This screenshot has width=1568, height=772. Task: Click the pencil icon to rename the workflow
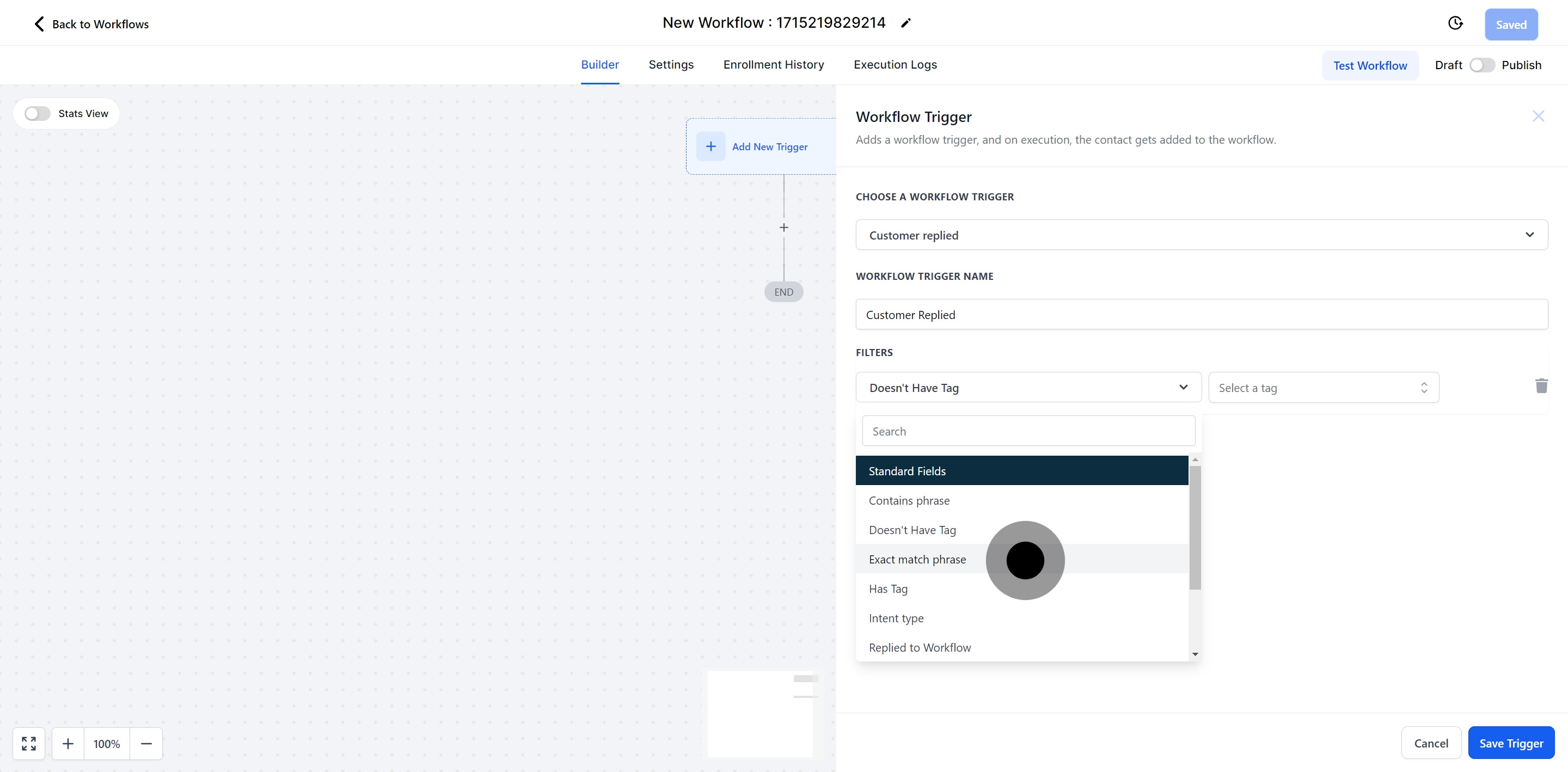906,23
